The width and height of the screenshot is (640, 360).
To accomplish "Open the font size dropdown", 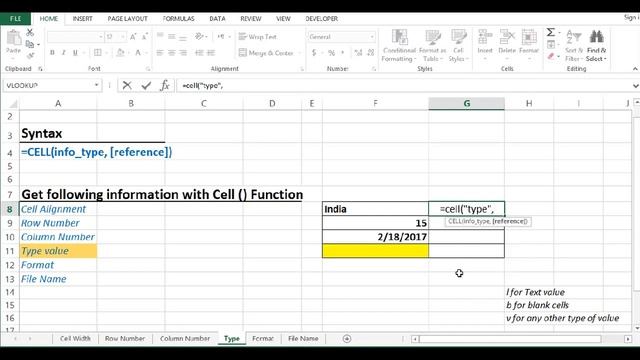I will coord(123,37).
